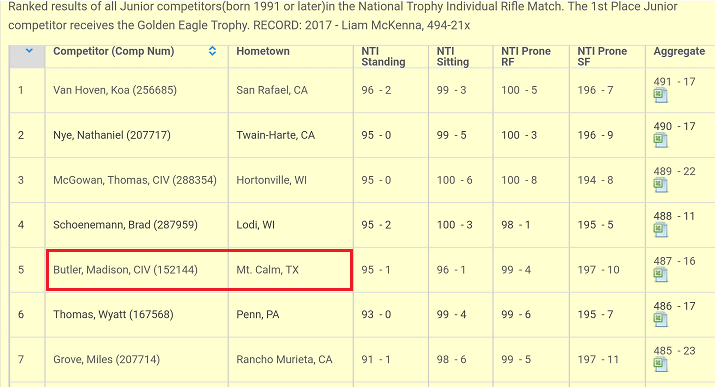
Task: Click the NTI Prone RF header
Action: (x=526, y=57)
